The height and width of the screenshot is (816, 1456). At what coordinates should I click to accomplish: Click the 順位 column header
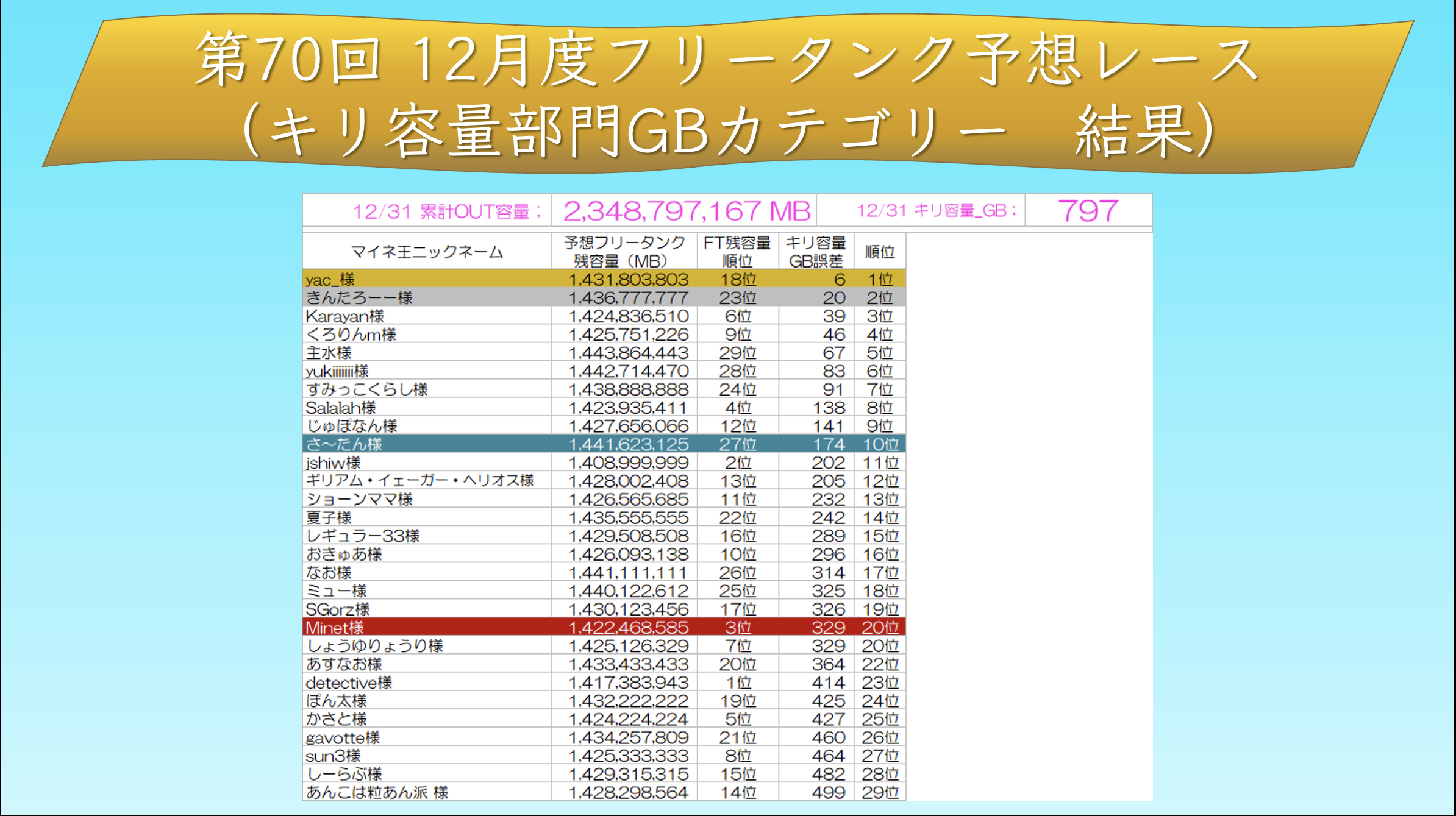[880, 251]
